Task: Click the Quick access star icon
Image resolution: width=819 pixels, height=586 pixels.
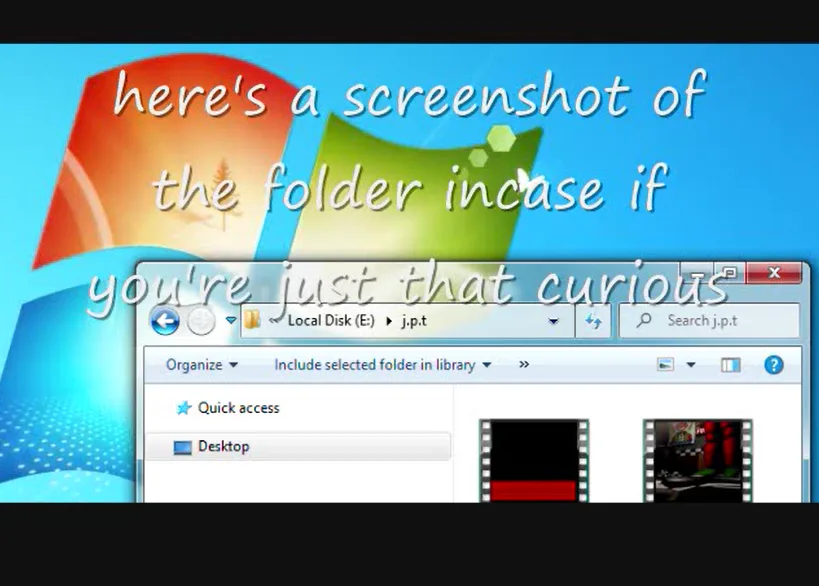Action: (x=183, y=408)
